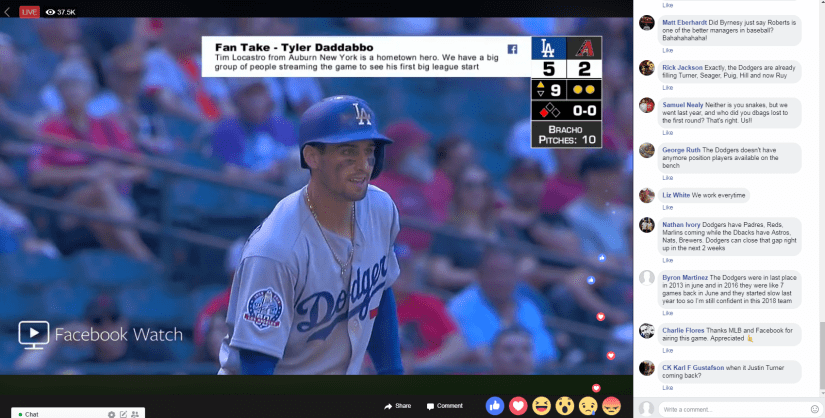This screenshot has width=825, height=418.
Task: Like Nathan Ivory's comment
Action: tap(667, 260)
